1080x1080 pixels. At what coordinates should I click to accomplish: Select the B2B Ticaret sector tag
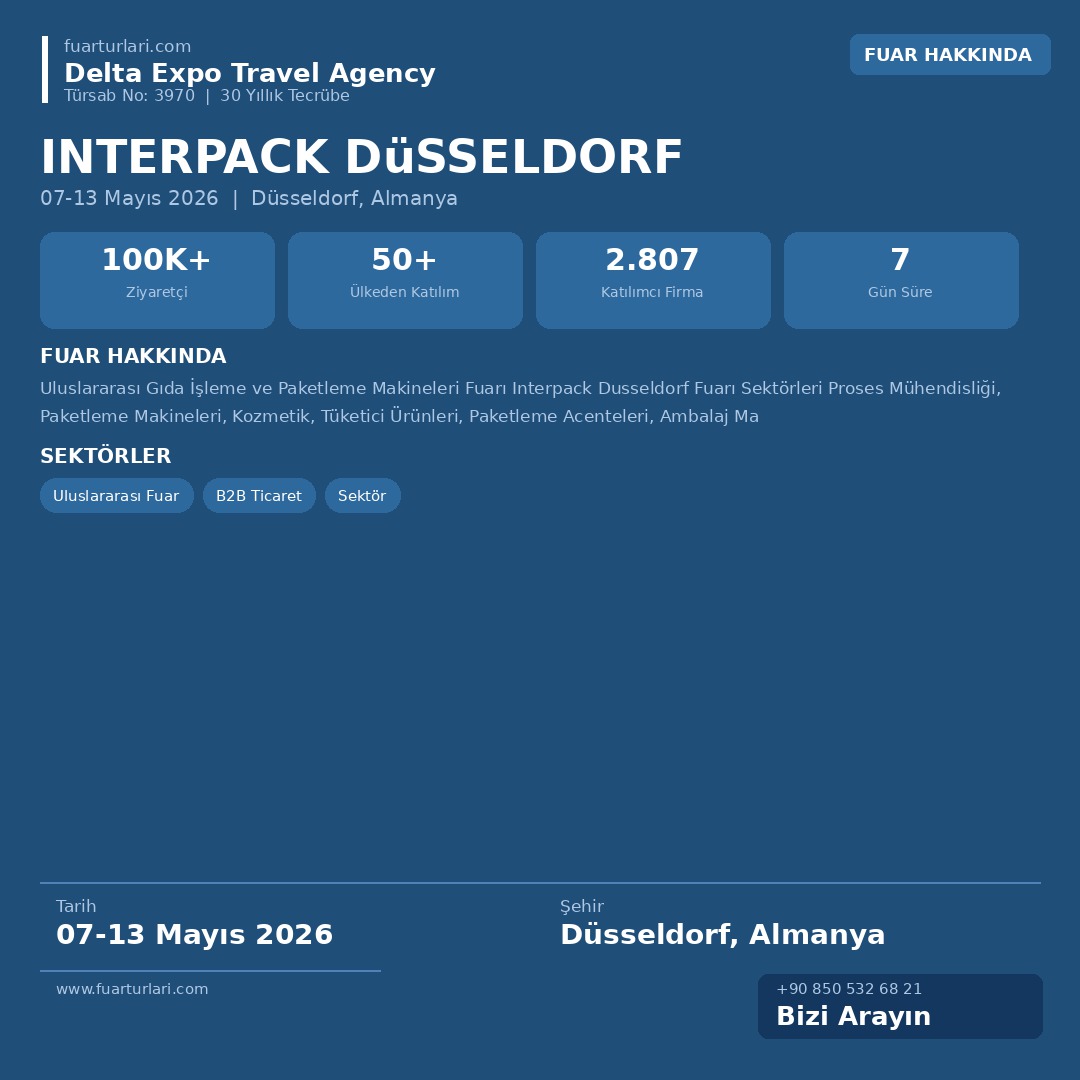(259, 495)
